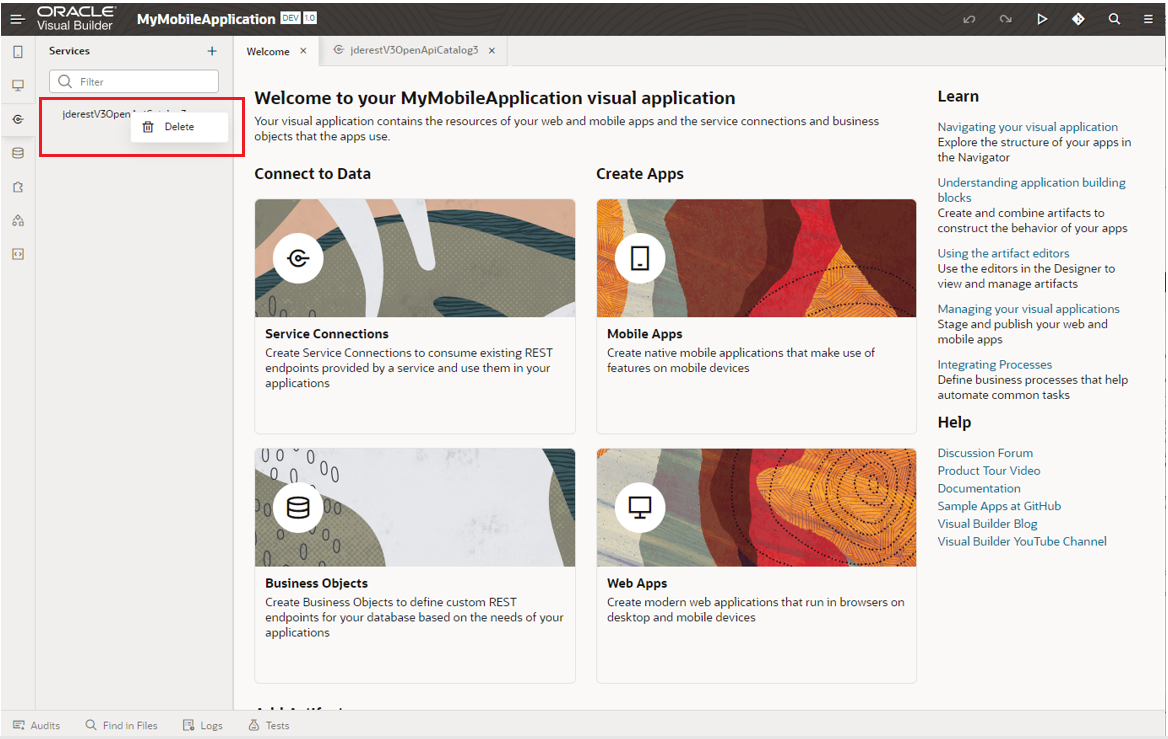Open Components puzzle navigator tab
The width and height of the screenshot is (1168, 739).
[18, 187]
